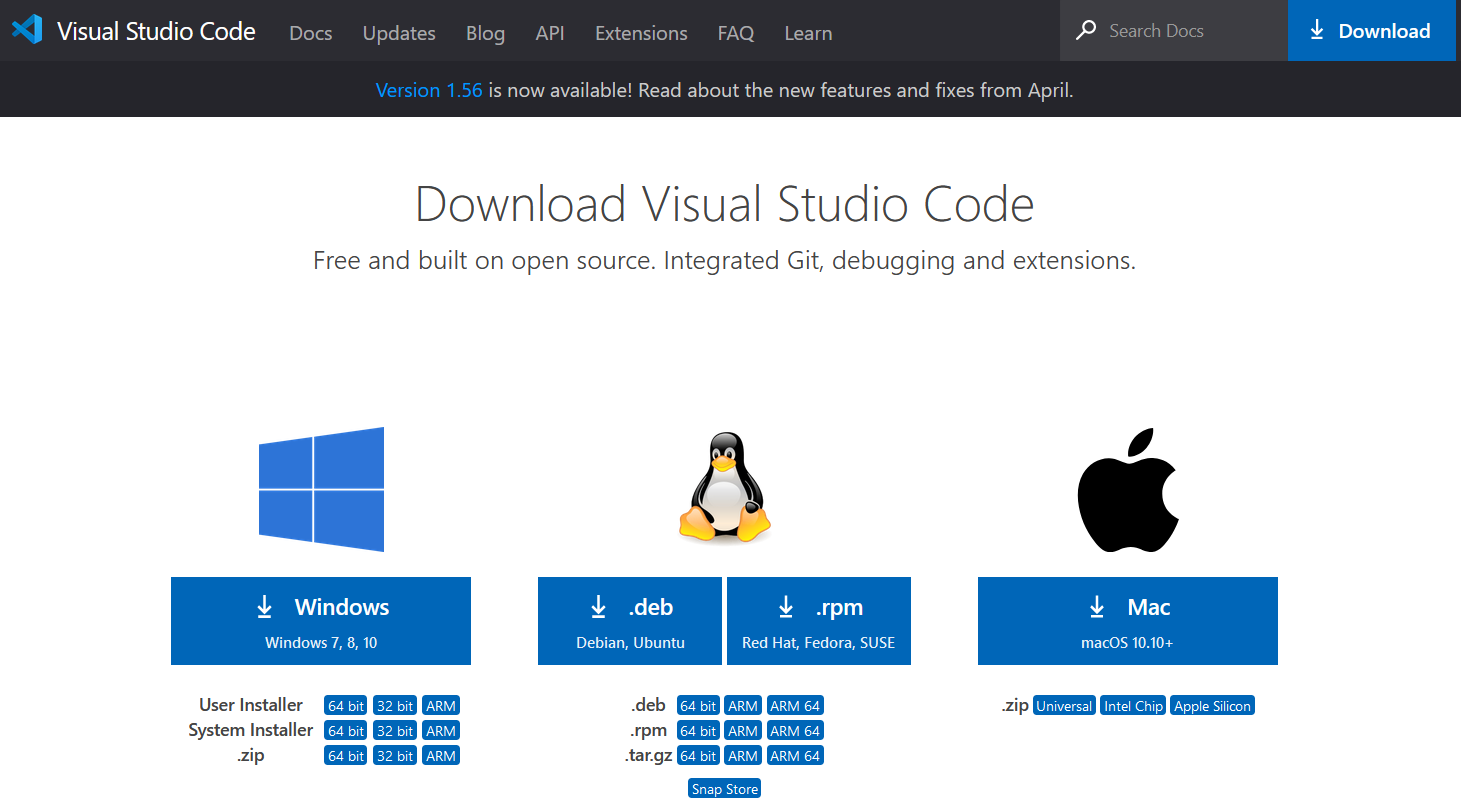Open the Version 1.56 release notes link
Image resolution: width=1461 pixels, height=808 pixels.
click(x=429, y=90)
